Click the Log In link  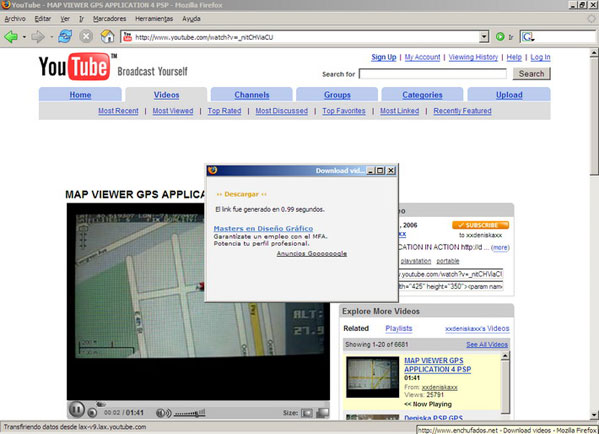(540, 57)
